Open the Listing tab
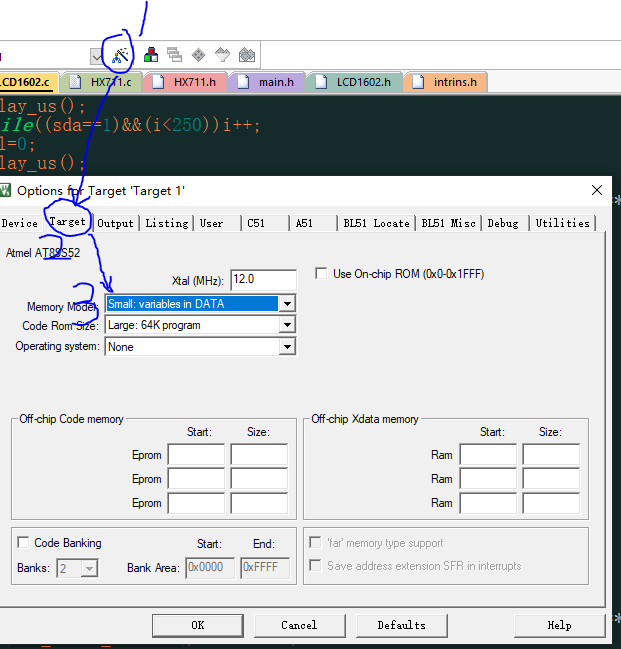Screen dimensions: 621x649 167,223
